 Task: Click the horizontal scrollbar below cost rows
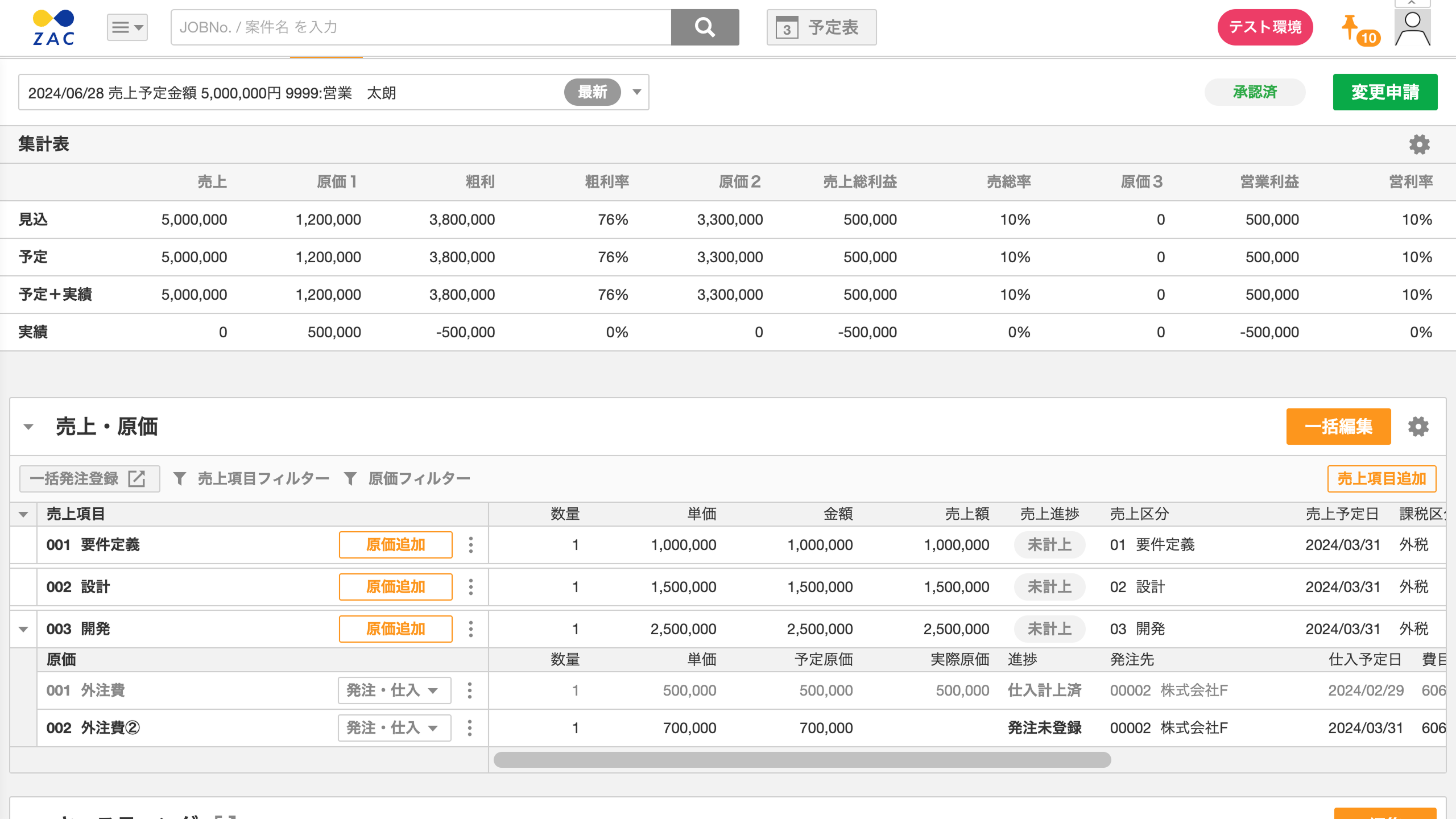point(802,760)
